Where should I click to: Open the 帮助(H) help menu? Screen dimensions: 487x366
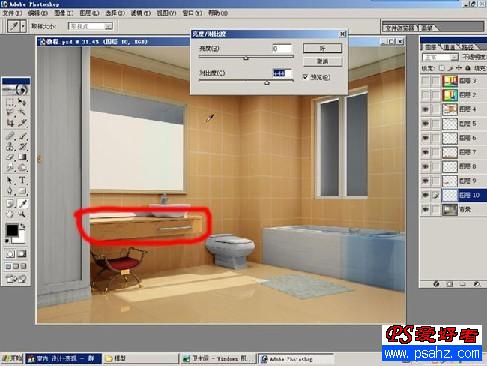218,13
